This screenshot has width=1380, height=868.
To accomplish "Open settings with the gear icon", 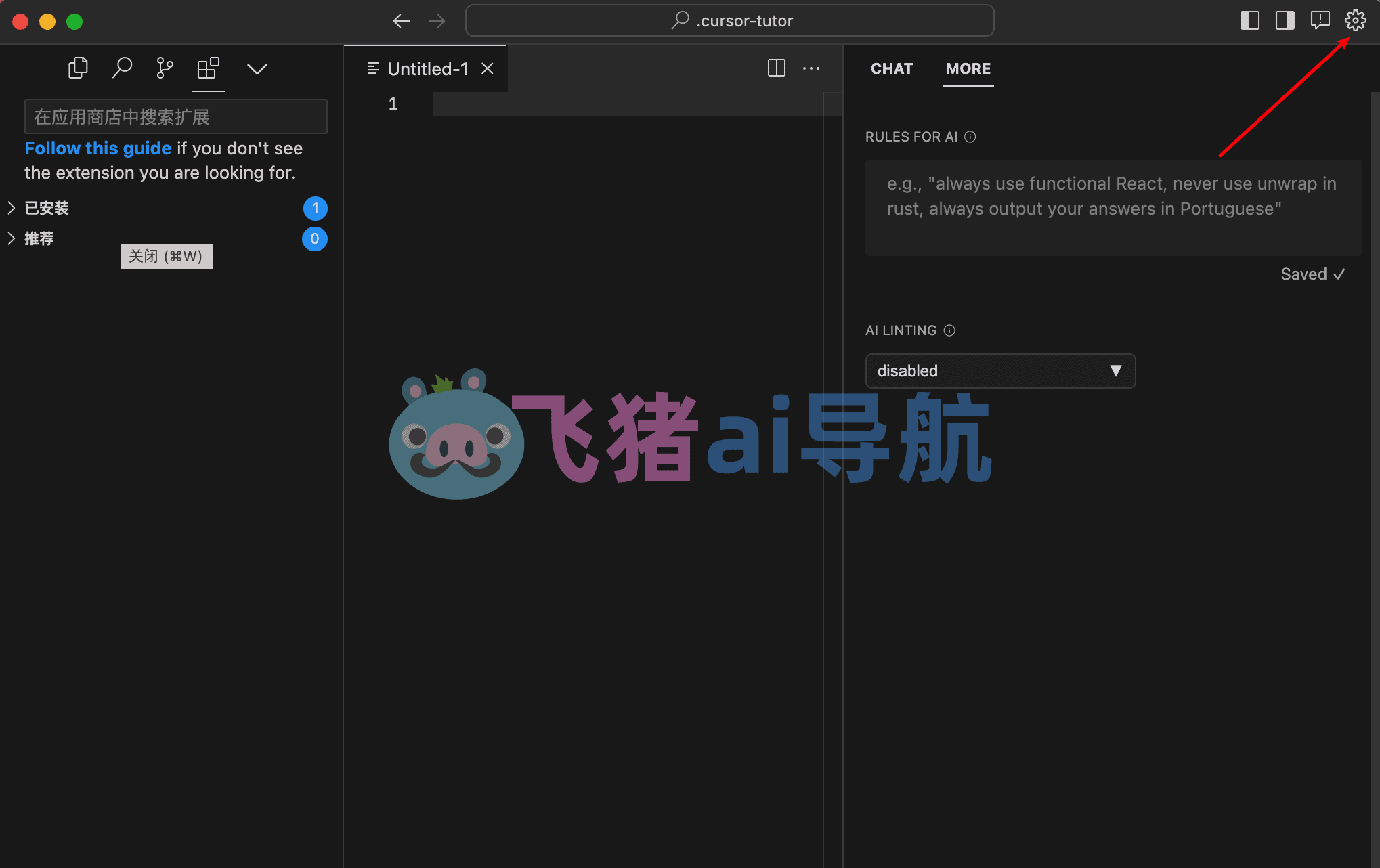I will tap(1356, 20).
